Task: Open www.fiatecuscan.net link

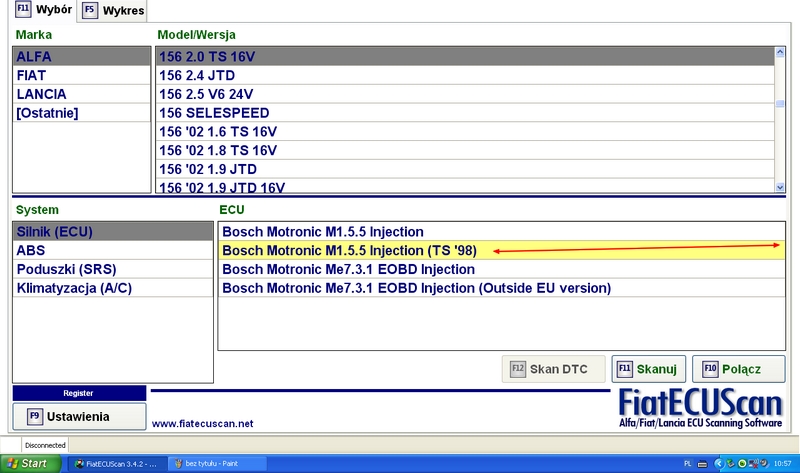Action: tap(203, 424)
